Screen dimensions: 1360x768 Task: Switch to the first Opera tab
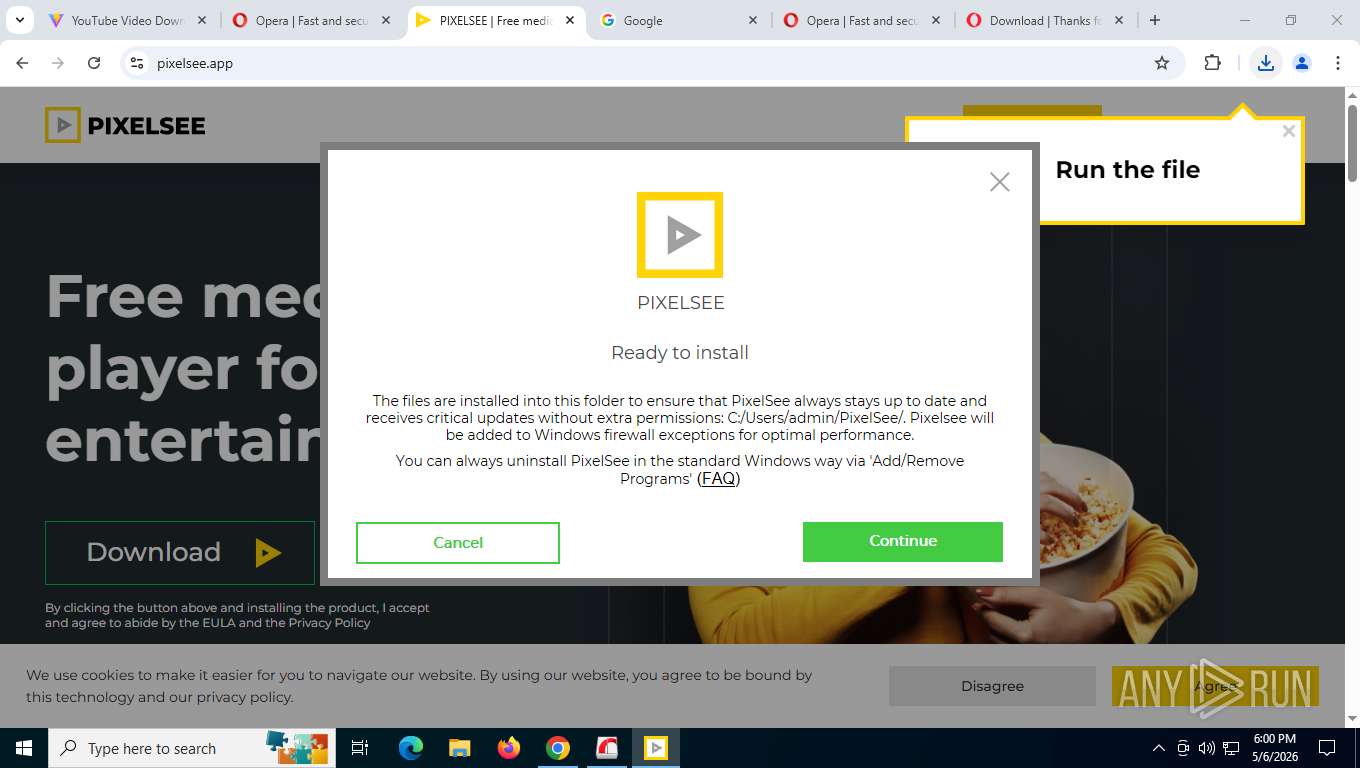pos(312,20)
